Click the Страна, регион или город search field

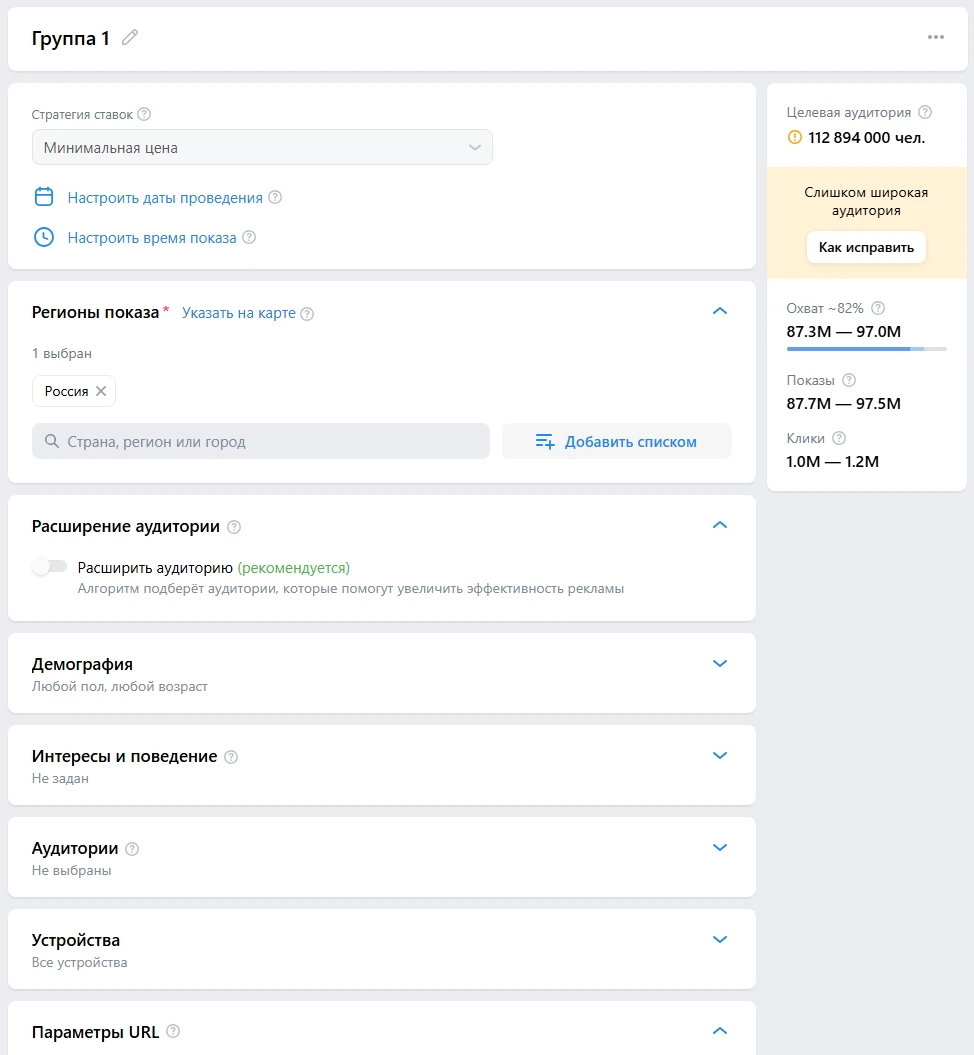click(261, 441)
